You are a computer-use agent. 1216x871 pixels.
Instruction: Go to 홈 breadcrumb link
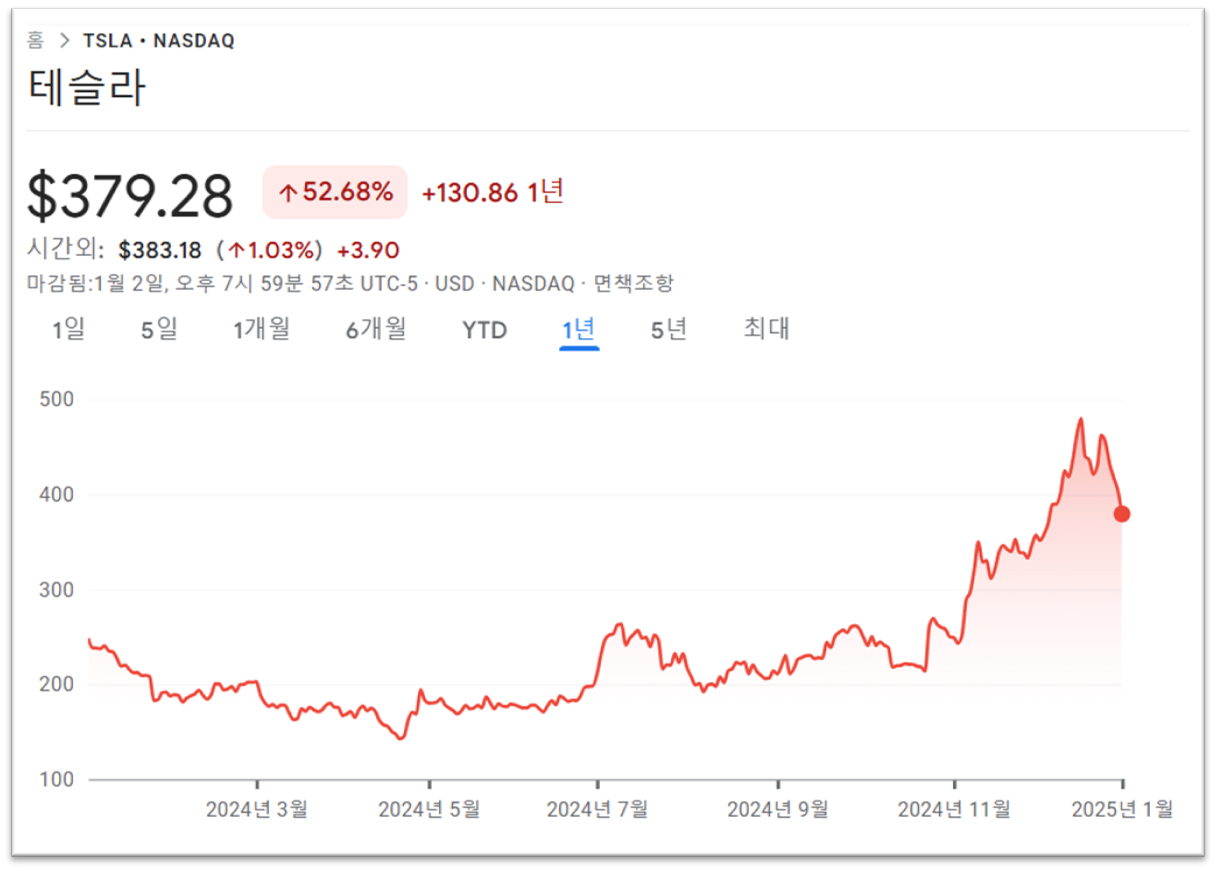click(x=36, y=41)
